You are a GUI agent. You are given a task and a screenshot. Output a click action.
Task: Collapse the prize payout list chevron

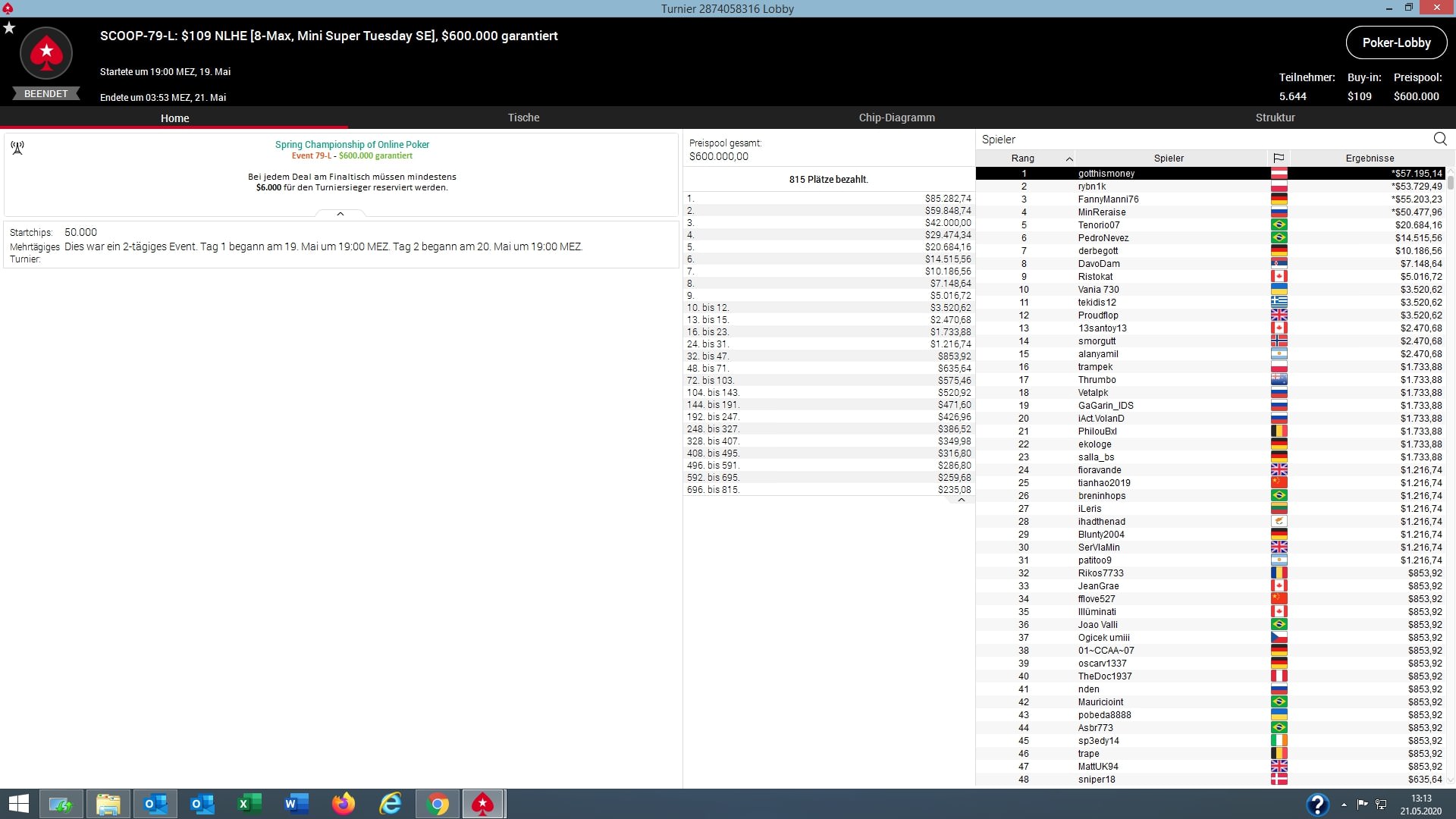point(961,500)
